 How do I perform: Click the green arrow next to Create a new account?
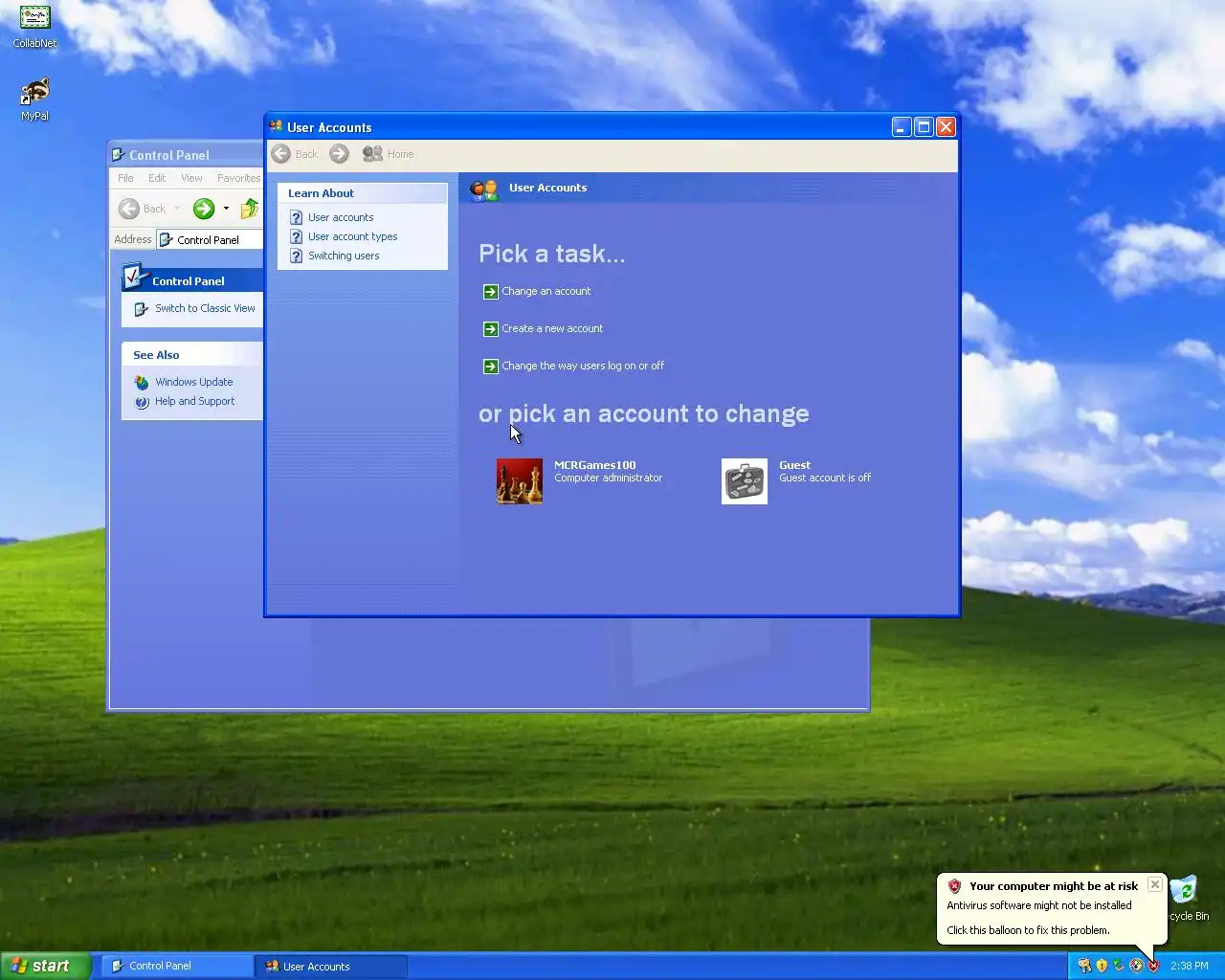(x=490, y=329)
